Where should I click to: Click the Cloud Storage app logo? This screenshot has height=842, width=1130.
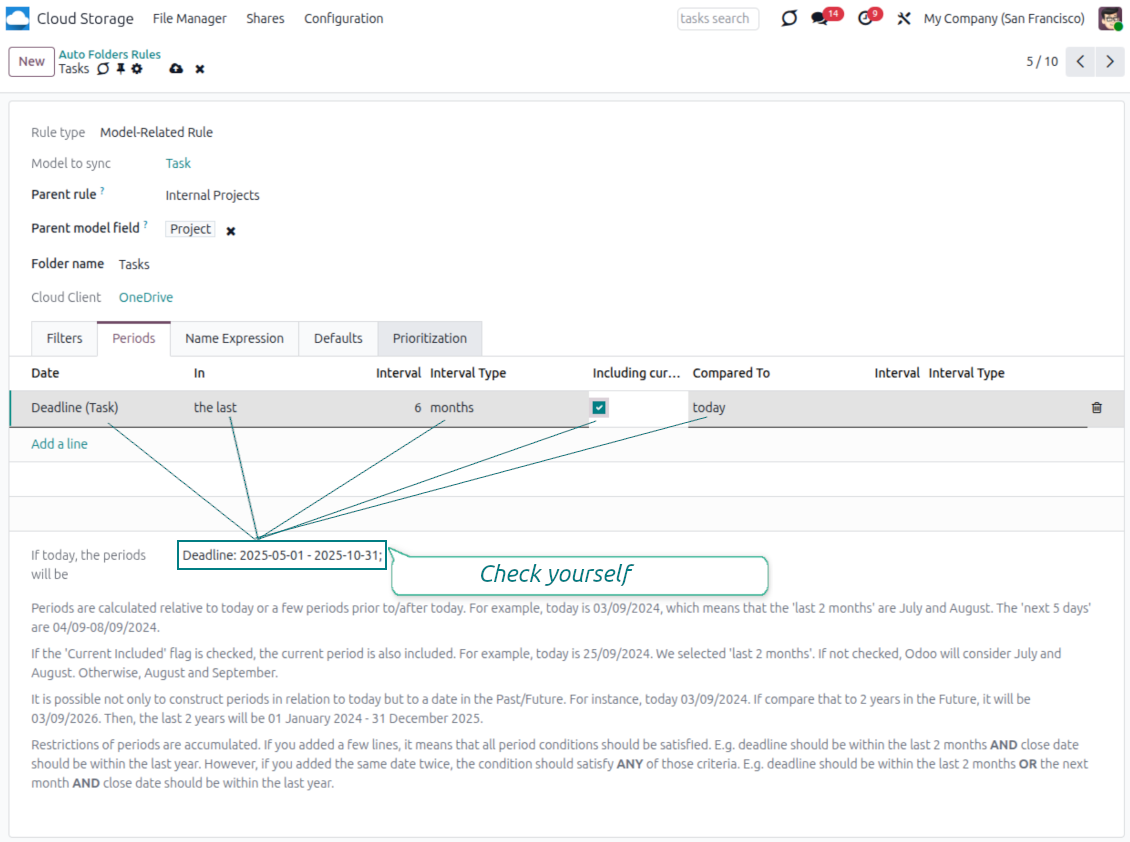point(18,18)
